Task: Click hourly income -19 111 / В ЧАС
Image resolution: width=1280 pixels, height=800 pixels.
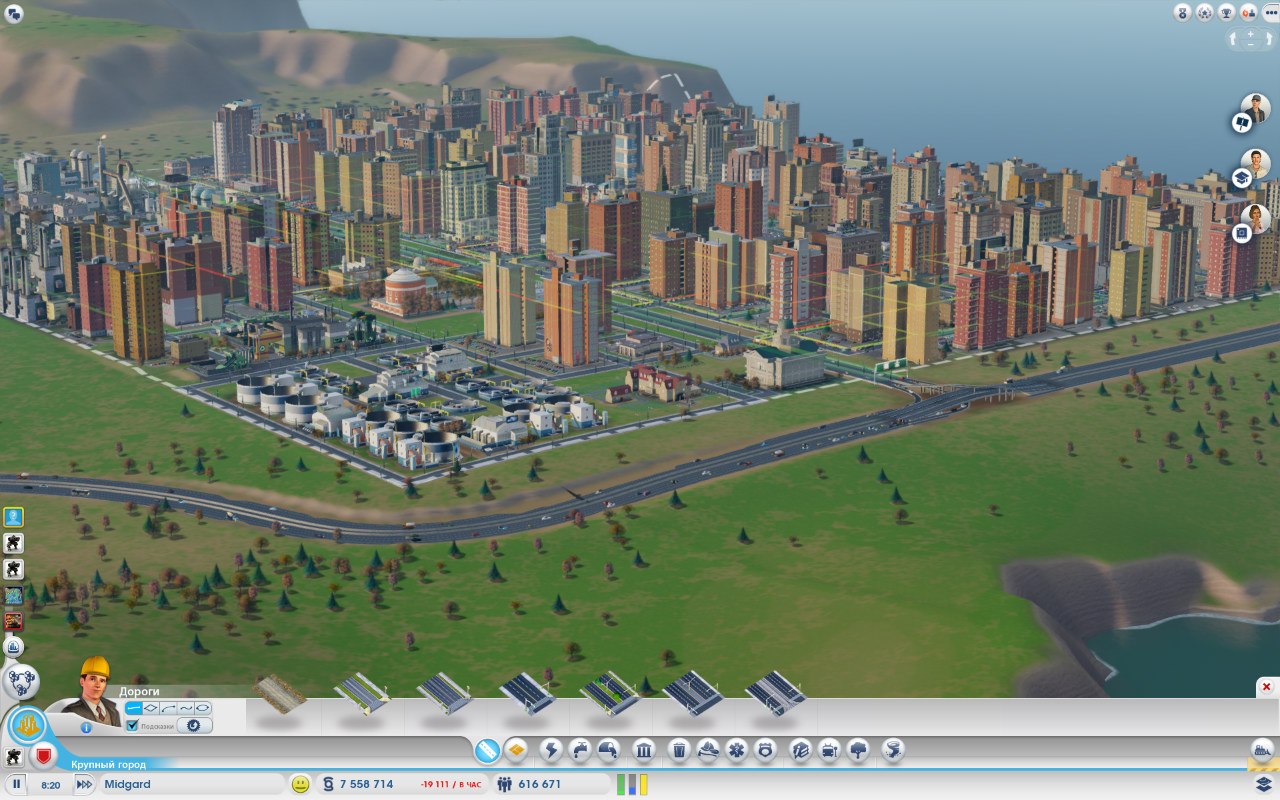Action: click(x=450, y=785)
